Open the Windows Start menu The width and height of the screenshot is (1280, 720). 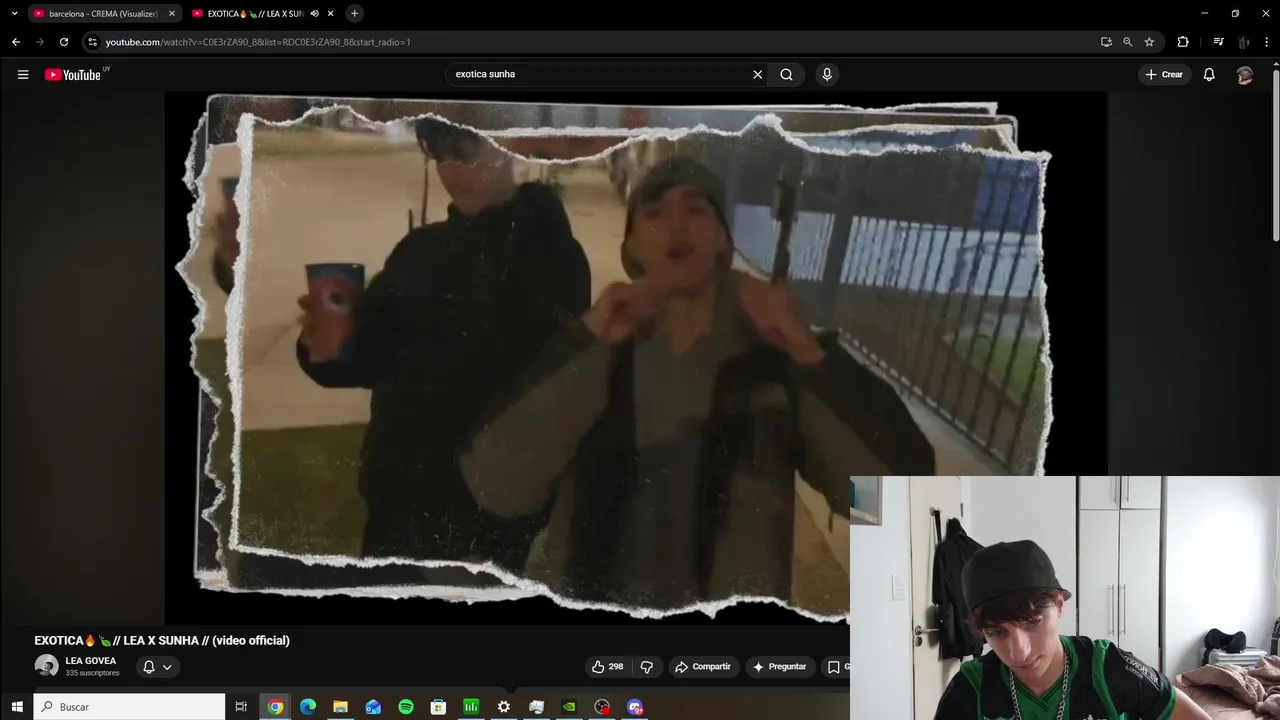coord(17,707)
